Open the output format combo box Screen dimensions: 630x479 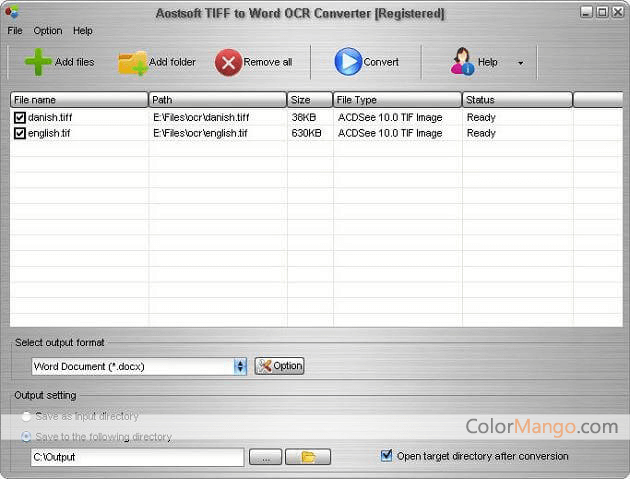point(139,366)
